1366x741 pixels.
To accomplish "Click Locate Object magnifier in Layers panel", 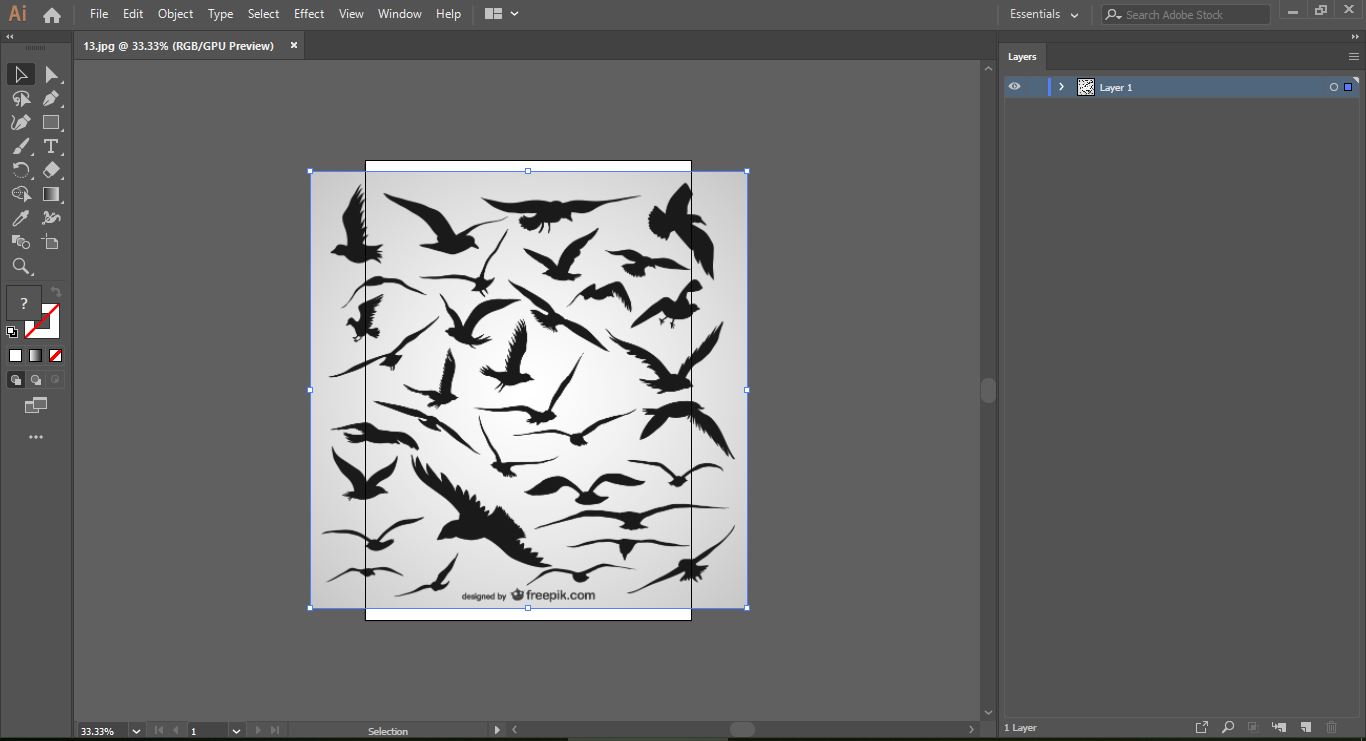I will point(1227,727).
